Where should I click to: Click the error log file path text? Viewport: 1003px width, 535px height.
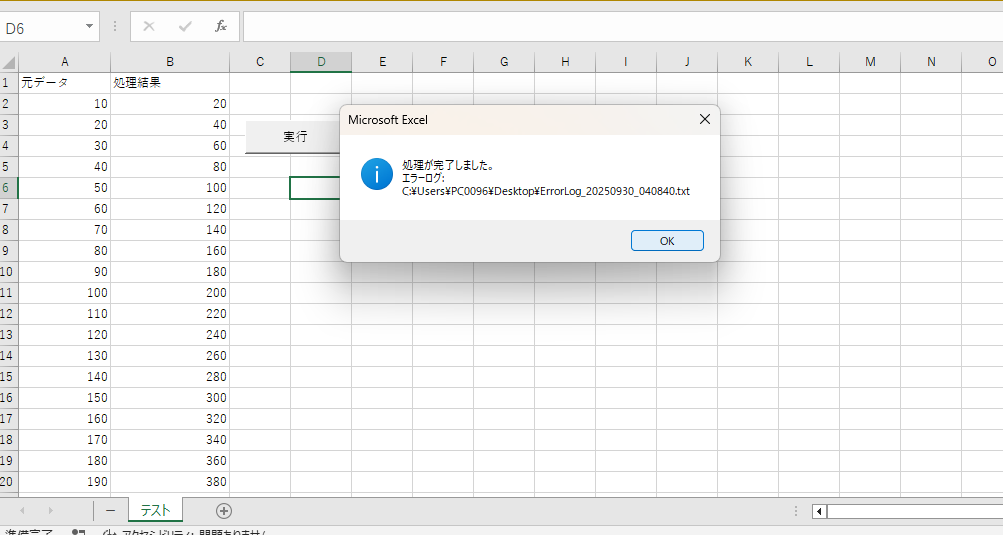(546, 191)
